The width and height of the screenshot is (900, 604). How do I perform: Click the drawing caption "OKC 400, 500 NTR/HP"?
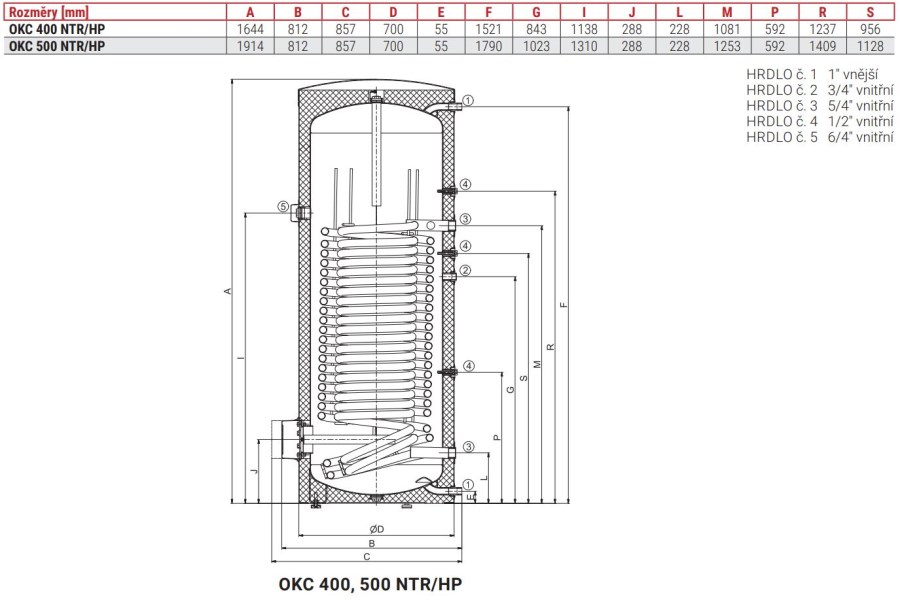tap(370, 584)
